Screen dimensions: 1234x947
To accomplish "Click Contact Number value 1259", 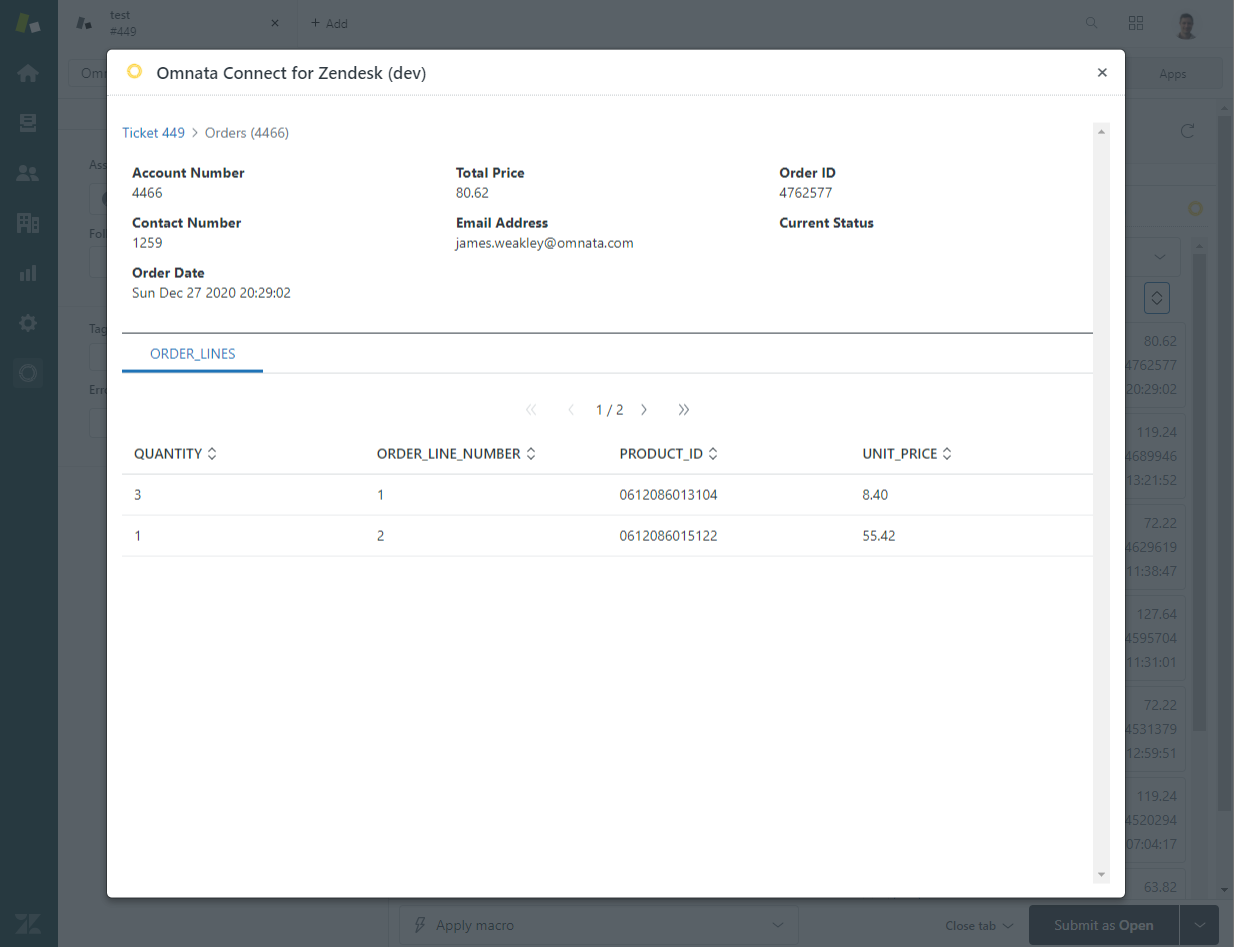I will tap(147, 243).
